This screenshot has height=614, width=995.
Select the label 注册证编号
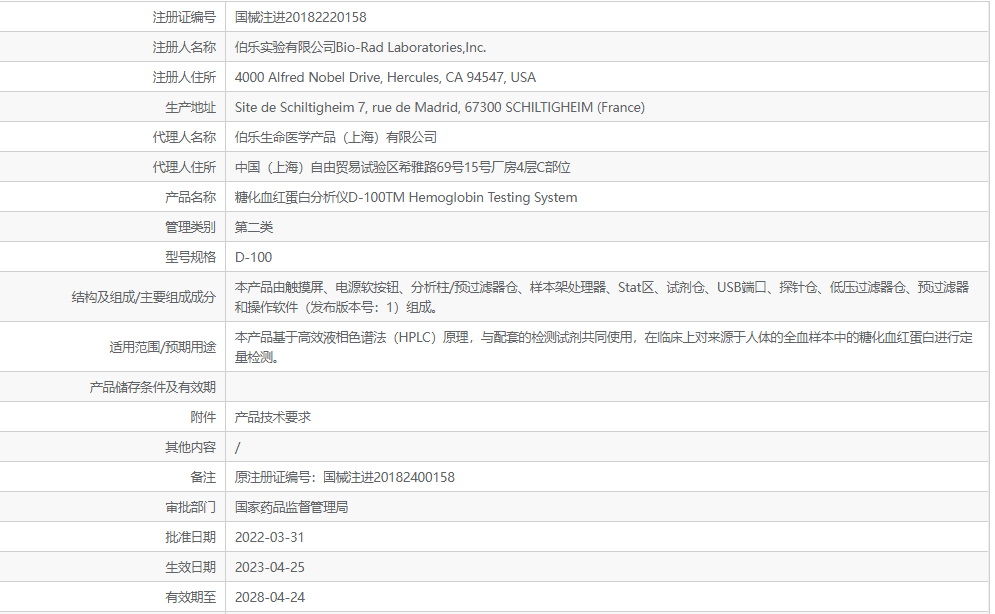(x=184, y=17)
